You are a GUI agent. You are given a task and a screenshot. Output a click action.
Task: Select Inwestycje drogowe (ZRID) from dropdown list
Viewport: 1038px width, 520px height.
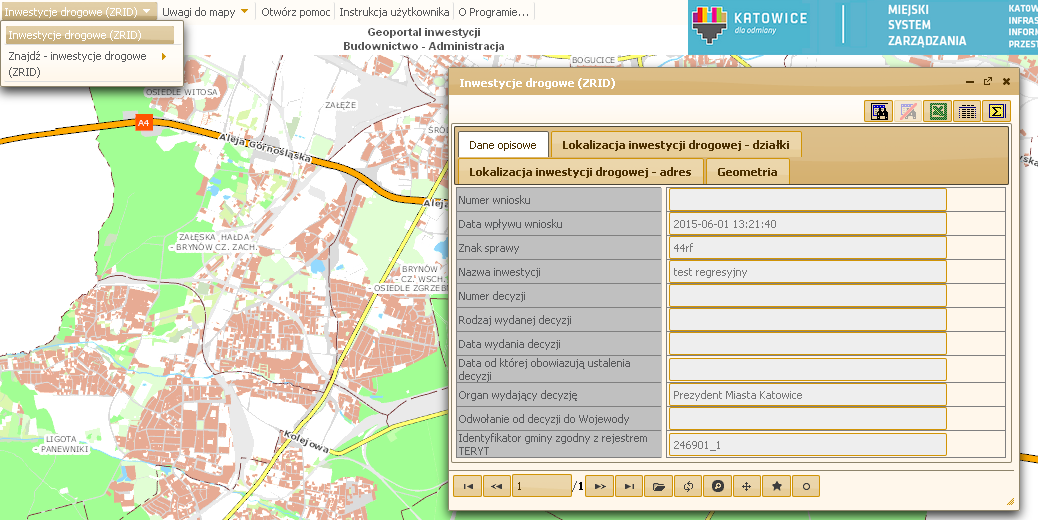coord(89,35)
